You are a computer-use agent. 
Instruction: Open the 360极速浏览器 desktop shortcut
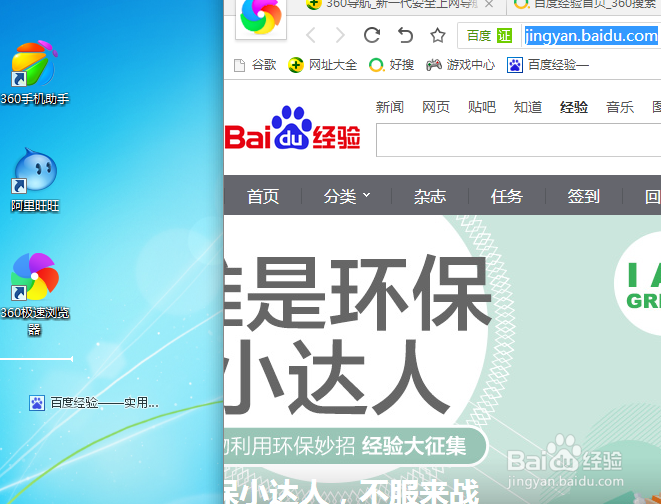click(35, 294)
